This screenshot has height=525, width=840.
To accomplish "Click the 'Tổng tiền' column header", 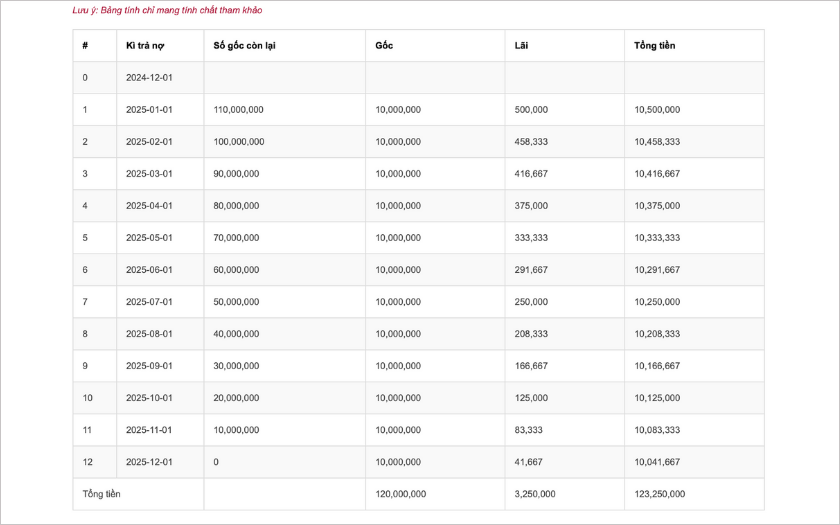I will [x=654, y=46].
